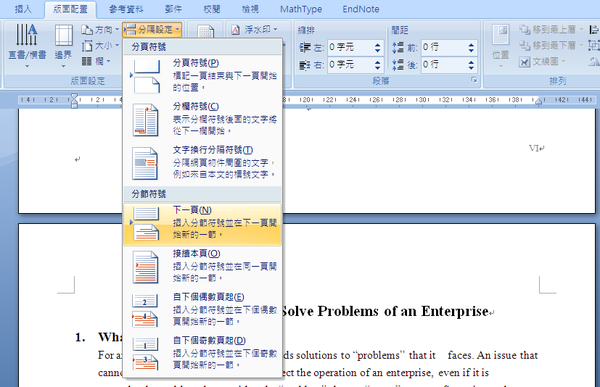
Task: Select 分頁符號(P) page break option
Action: tap(203, 75)
